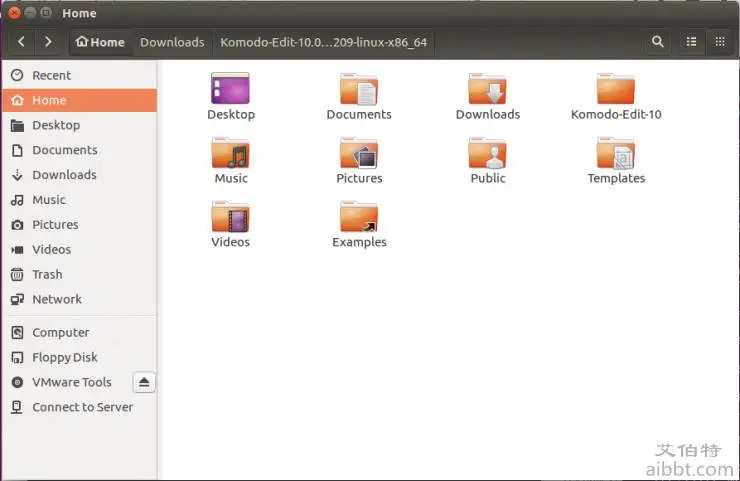Click the Home path bar button
Viewport: 740px width, 481px height.
101,42
